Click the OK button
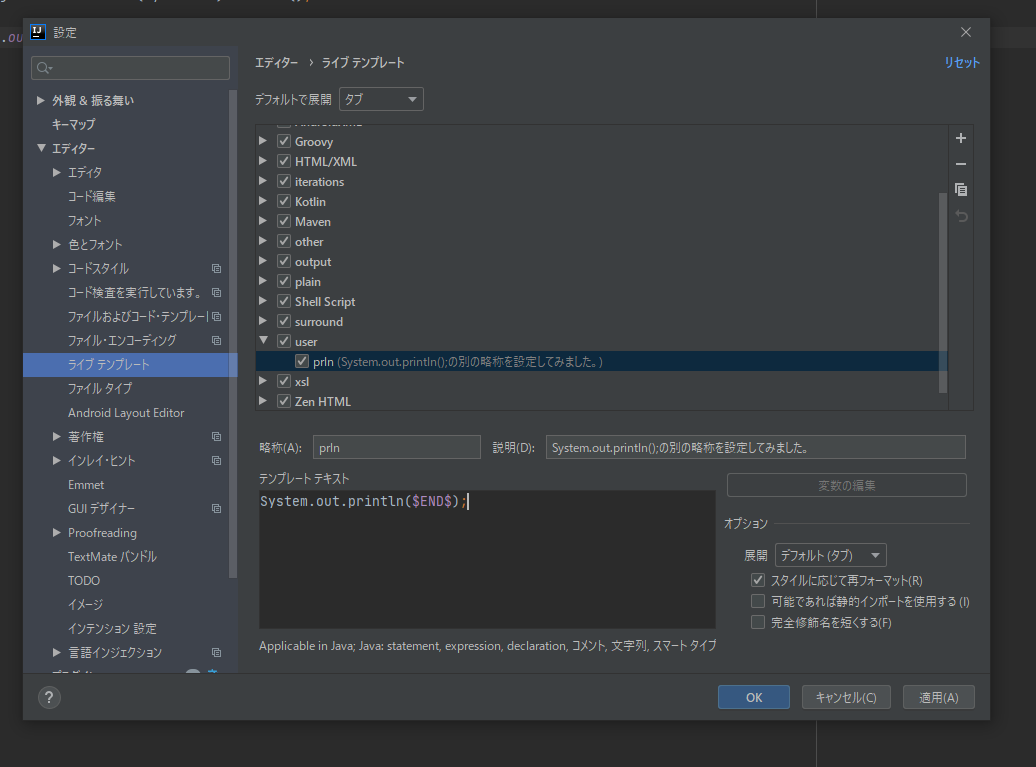 coord(754,697)
